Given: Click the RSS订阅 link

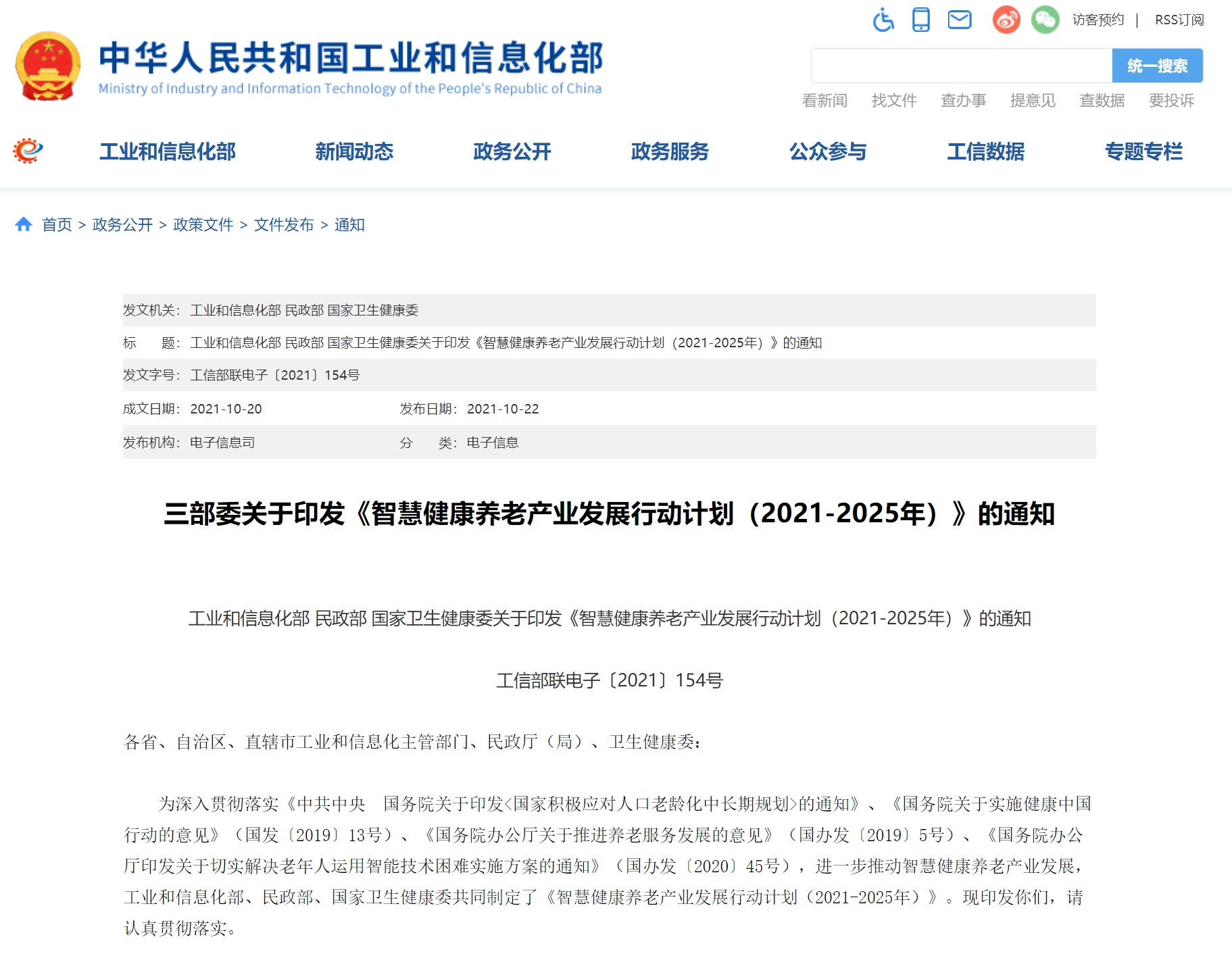Looking at the screenshot, I should pos(1179,20).
